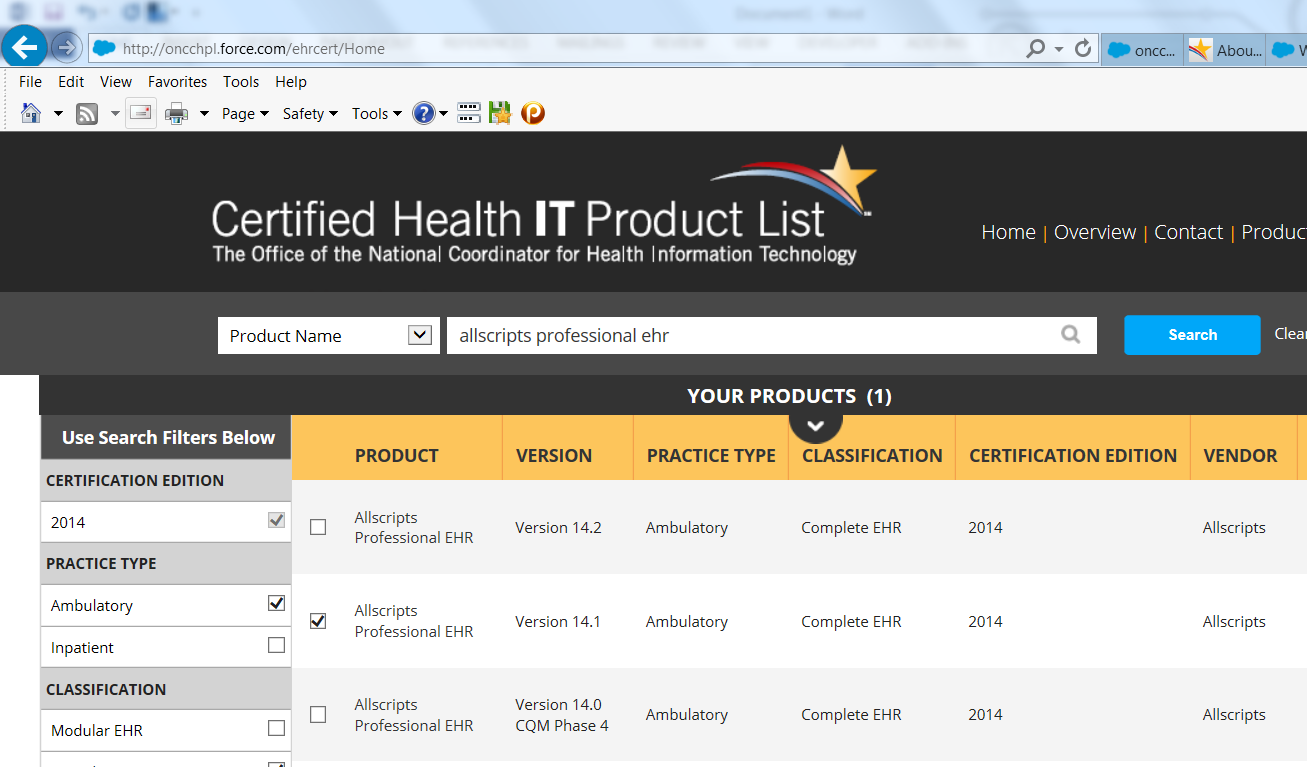This screenshot has height=767, width=1307.
Task: Open the RSS feeds dropdown arrow
Action: click(x=115, y=114)
